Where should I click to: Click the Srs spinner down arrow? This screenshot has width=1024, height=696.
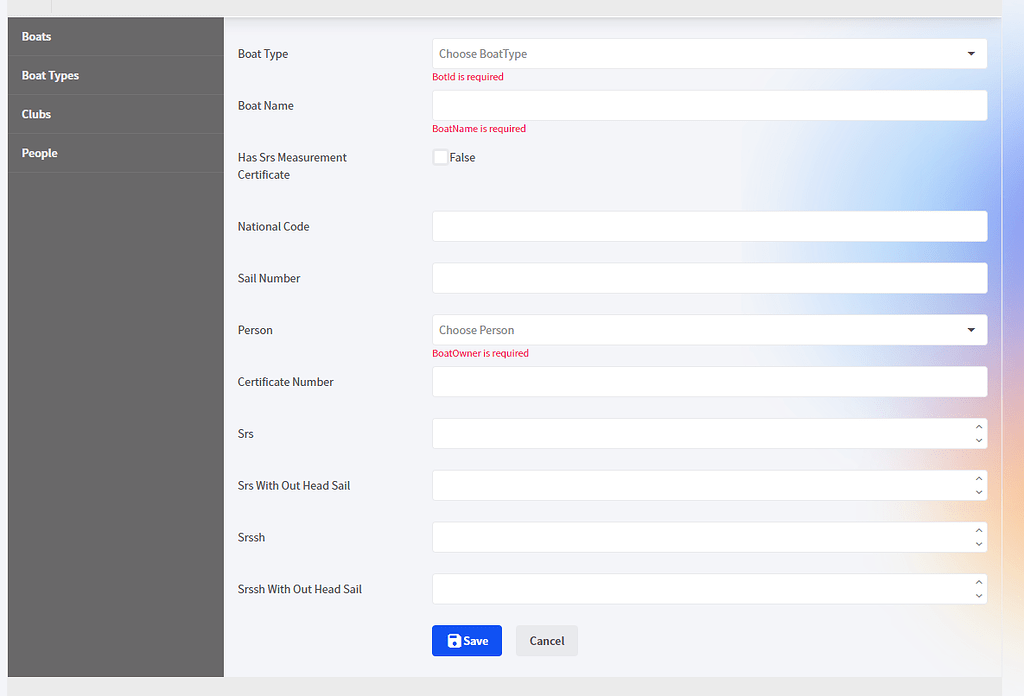pos(978,438)
